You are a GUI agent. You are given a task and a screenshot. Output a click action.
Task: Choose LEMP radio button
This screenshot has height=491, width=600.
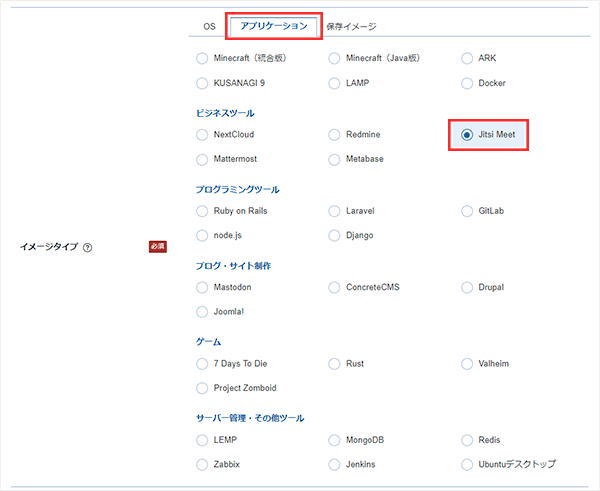[202, 440]
